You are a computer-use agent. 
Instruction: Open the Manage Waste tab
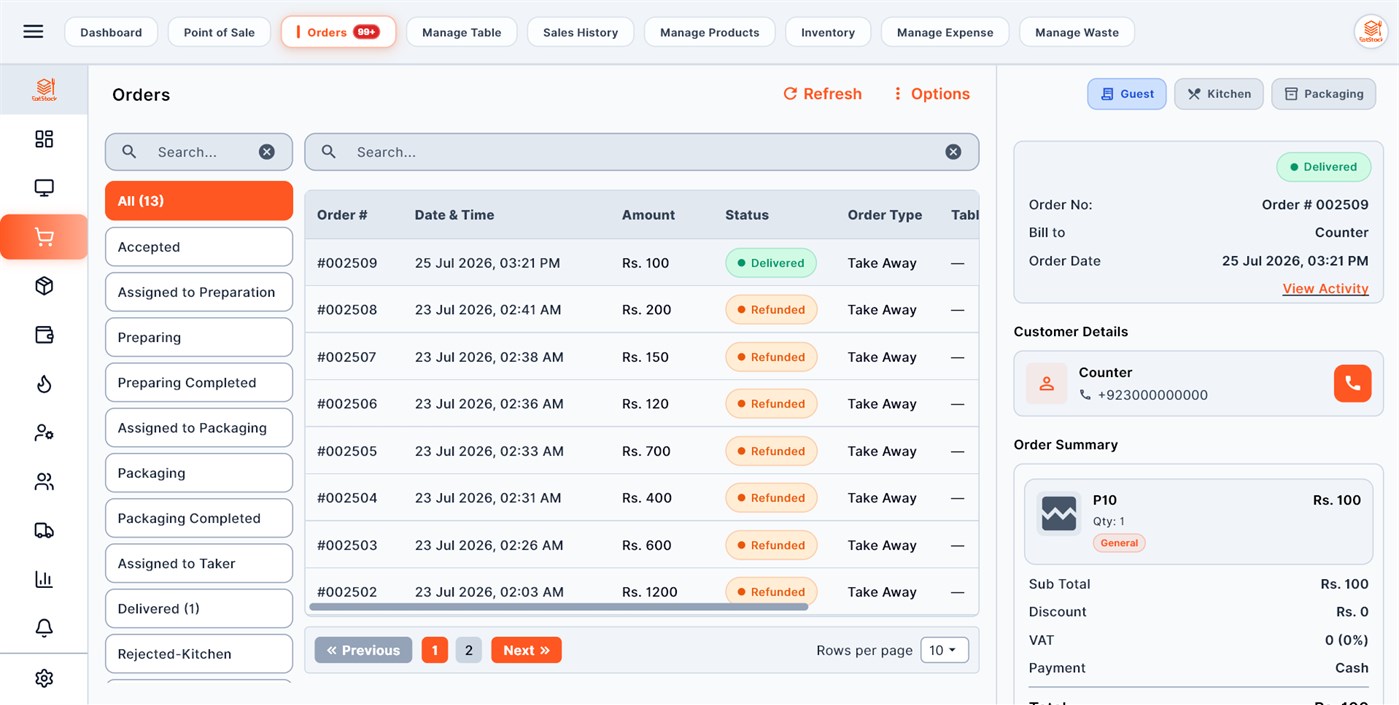coord(1077,32)
